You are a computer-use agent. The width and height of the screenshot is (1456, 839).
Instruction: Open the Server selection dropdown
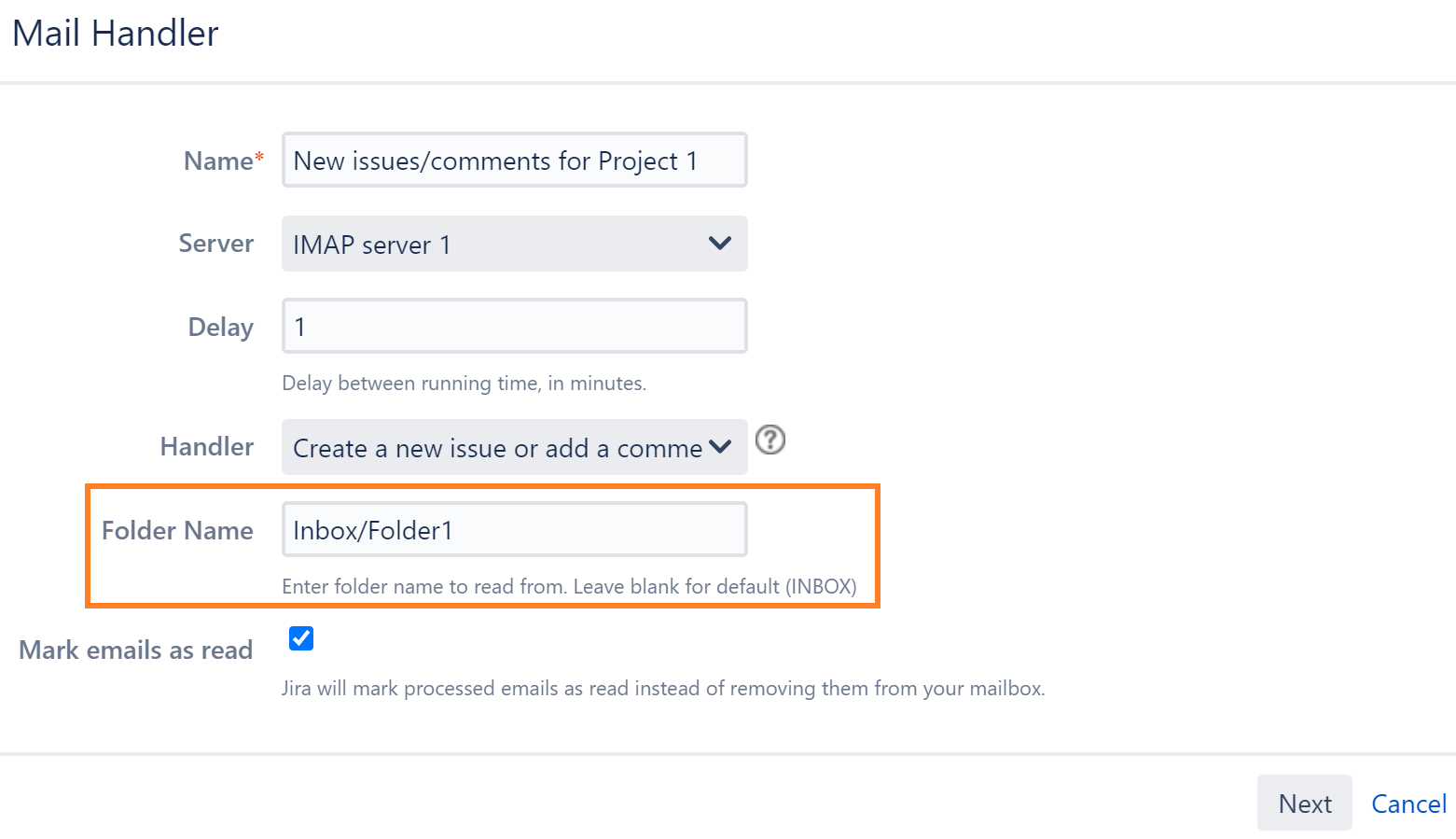(x=514, y=244)
